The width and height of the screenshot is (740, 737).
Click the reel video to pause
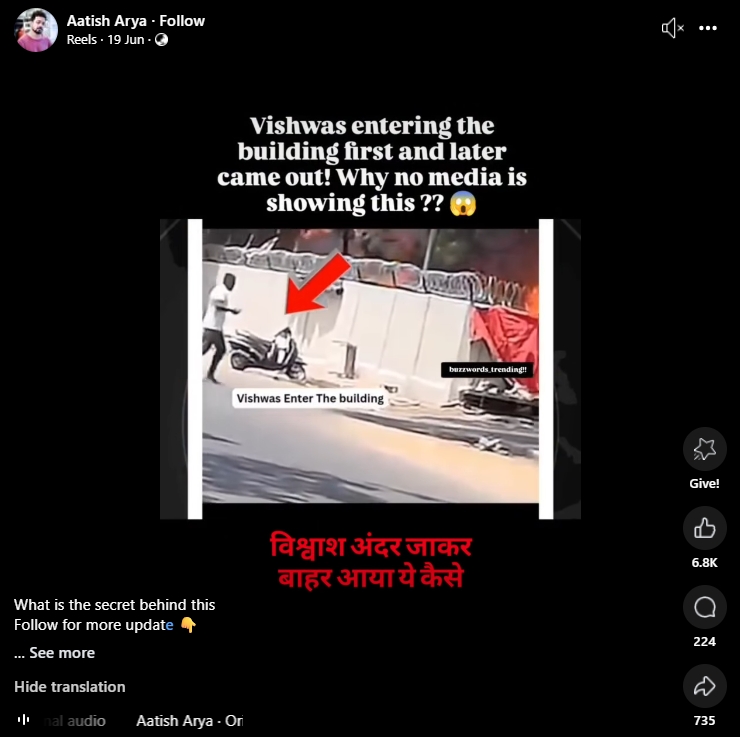pyautogui.click(x=370, y=368)
